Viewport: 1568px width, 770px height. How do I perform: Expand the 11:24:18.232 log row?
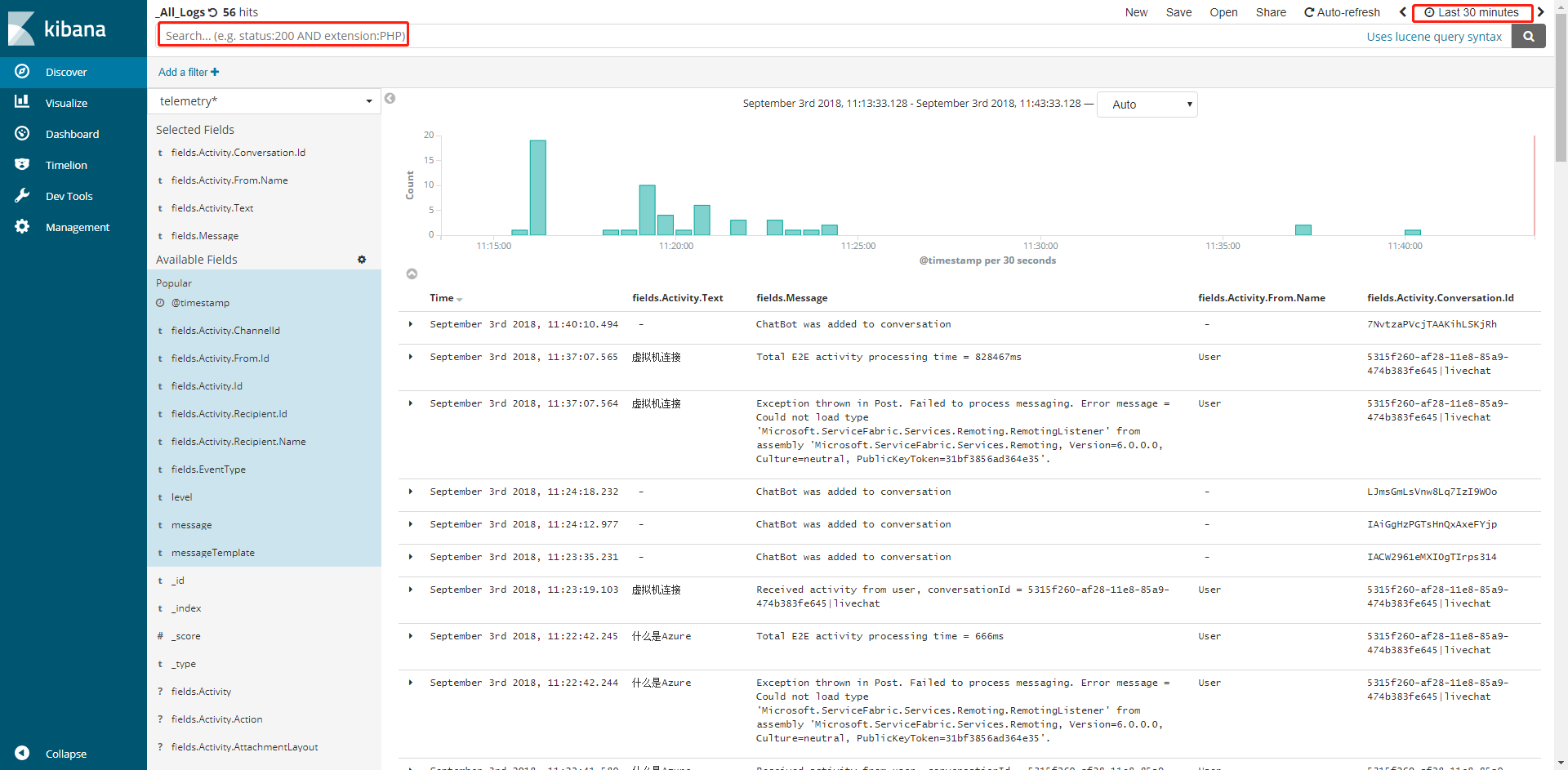pos(411,492)
